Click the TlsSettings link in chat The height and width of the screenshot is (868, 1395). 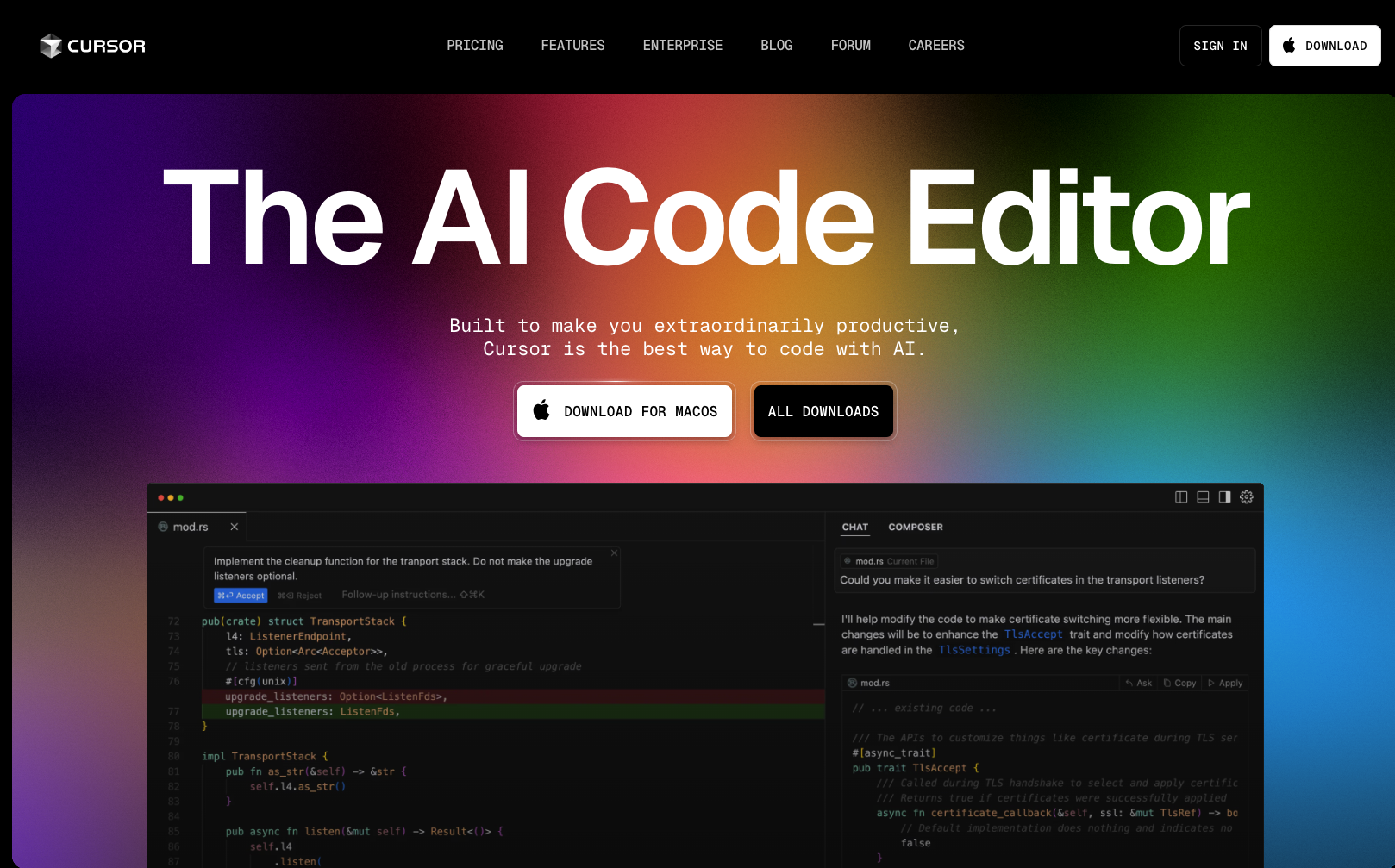point(974,650)
